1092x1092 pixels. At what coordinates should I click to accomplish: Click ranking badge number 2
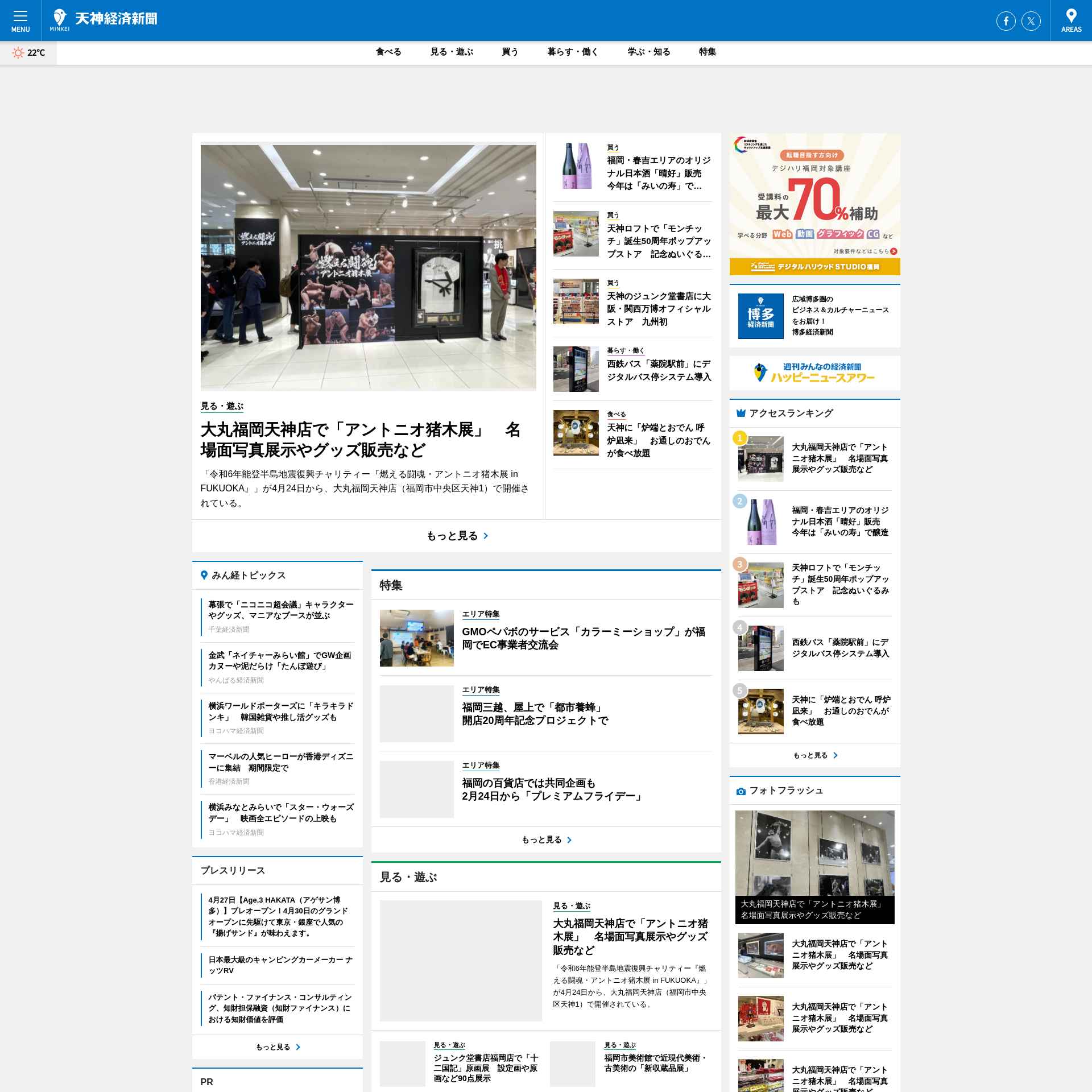[x=739, y=501]
